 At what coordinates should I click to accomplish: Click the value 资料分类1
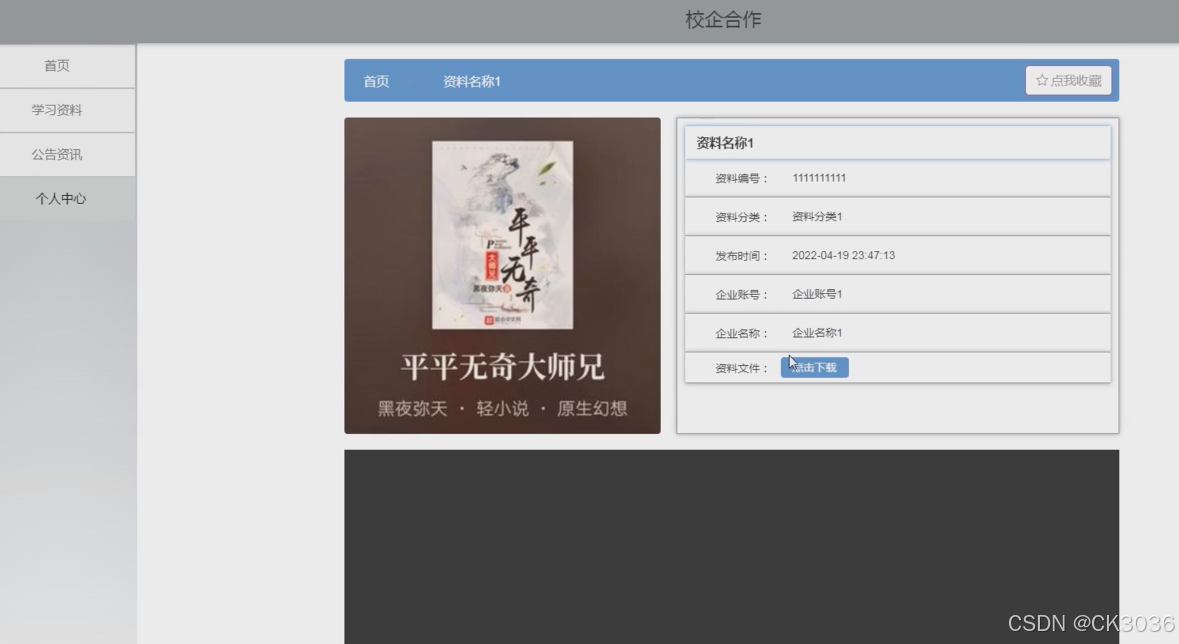[817, 217]
